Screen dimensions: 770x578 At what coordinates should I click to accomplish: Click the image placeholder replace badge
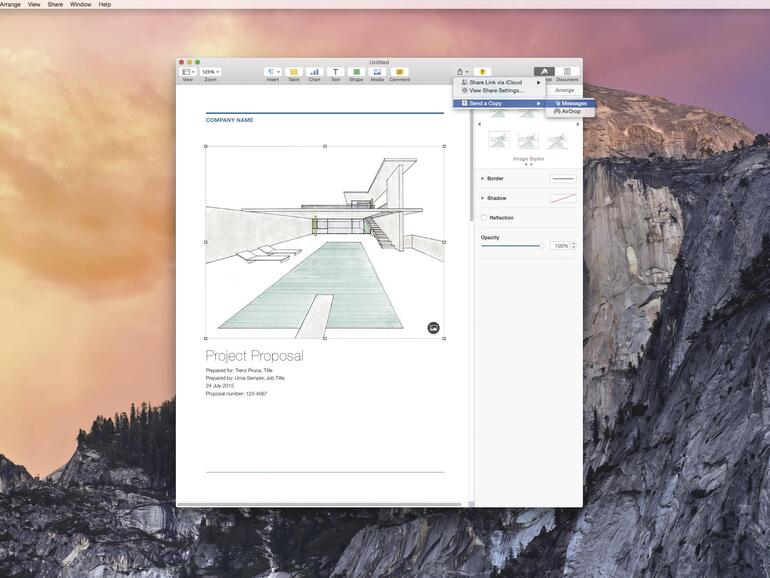point(433,328)
